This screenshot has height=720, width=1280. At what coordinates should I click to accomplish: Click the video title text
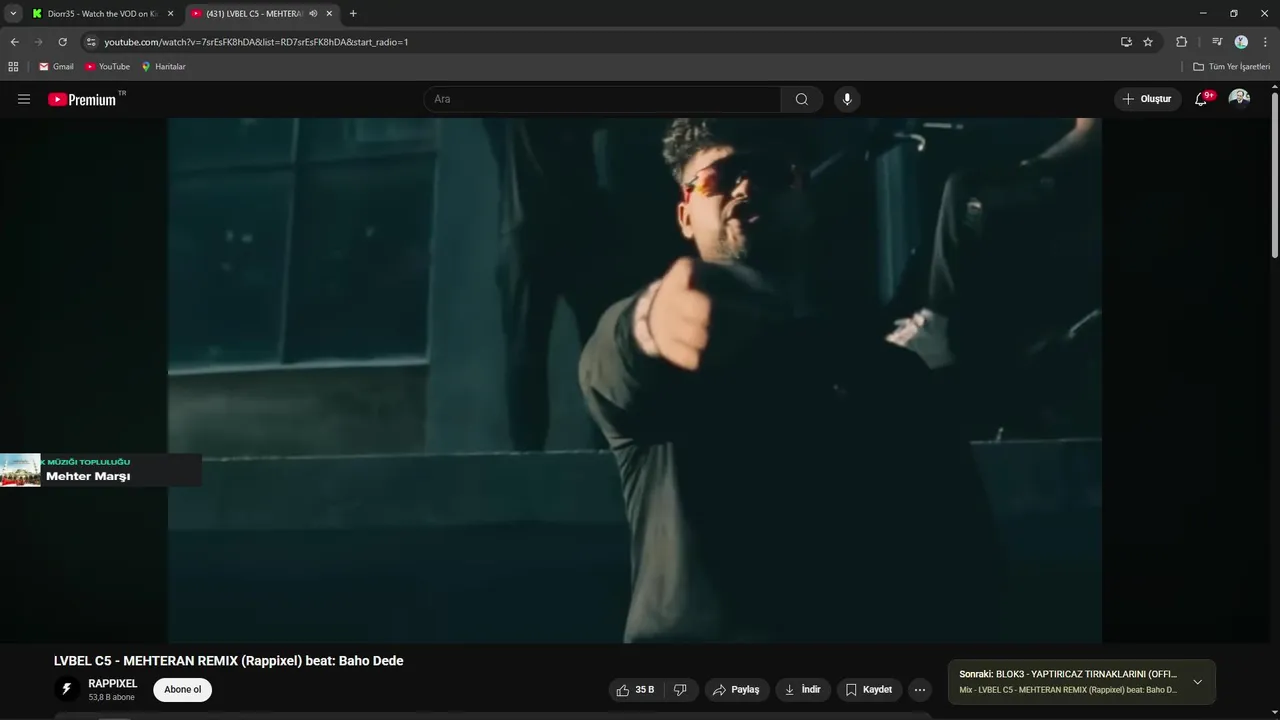coord(228,661)
